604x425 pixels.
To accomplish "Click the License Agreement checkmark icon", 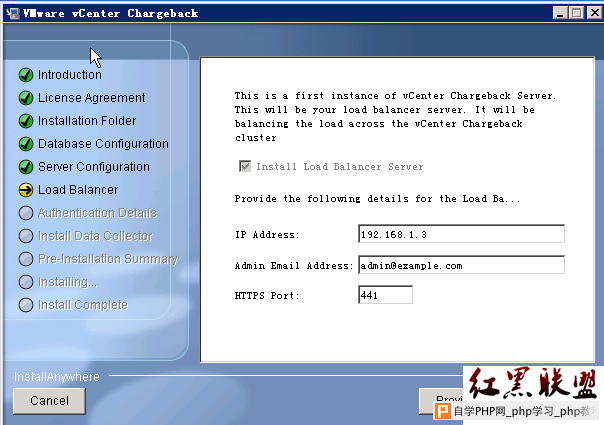I will (x=26, y=98).
